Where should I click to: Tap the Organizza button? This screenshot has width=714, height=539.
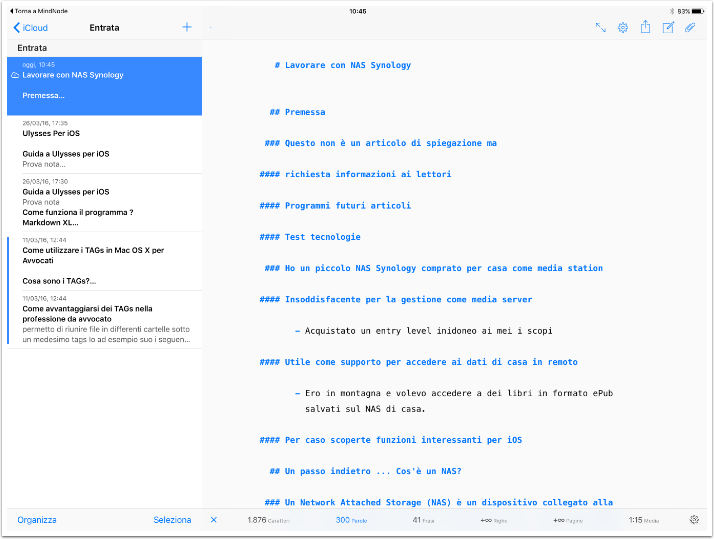pyautogui.click(x=37, y=520)
